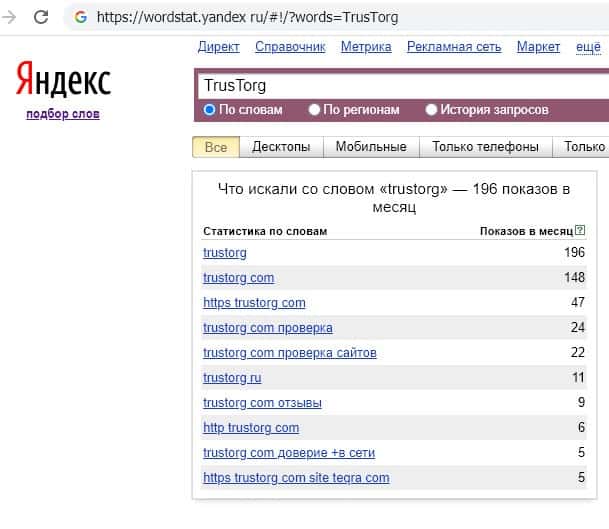Click the Yandex logo
This screenshot has width=609, height=529.
(x=63, y=81)
